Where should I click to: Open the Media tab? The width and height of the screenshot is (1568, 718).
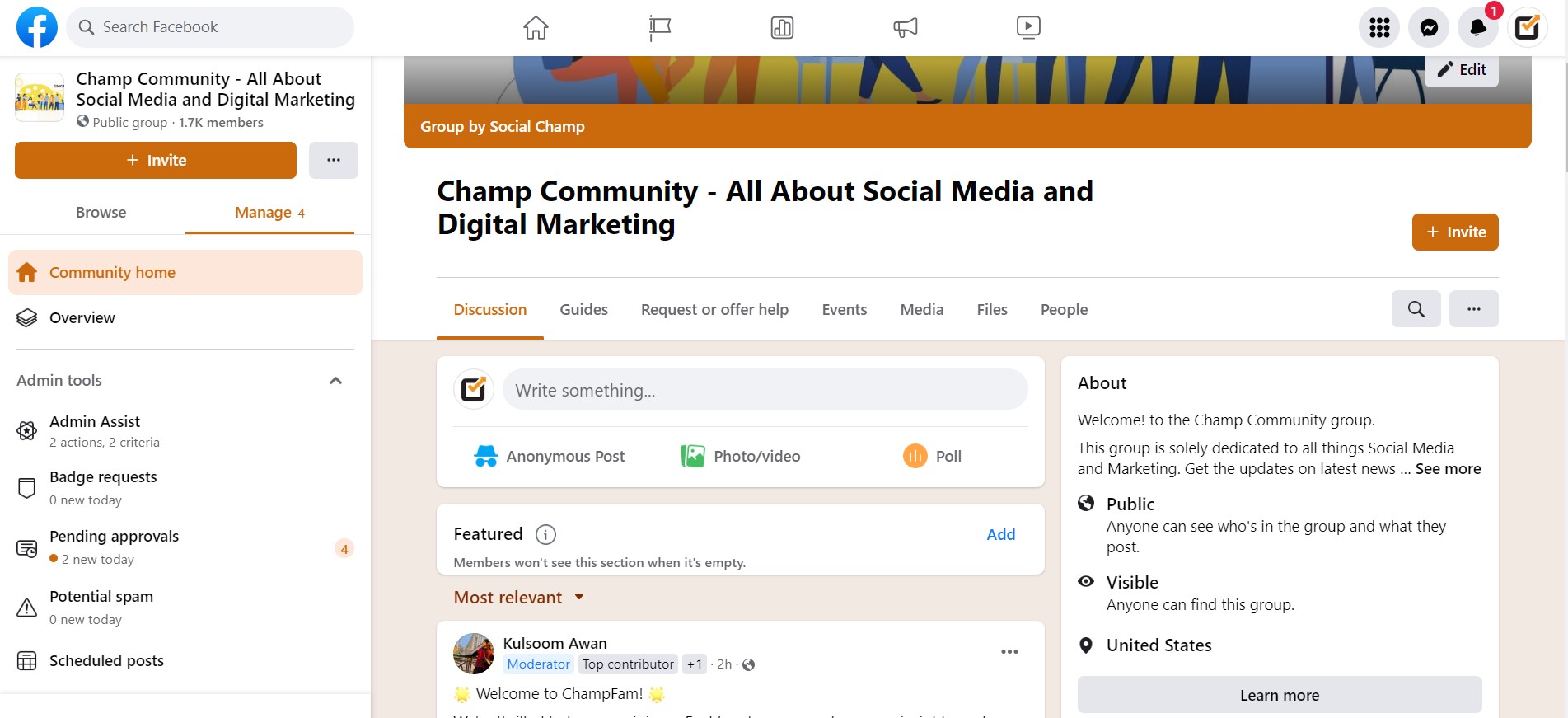coord(922,310)
